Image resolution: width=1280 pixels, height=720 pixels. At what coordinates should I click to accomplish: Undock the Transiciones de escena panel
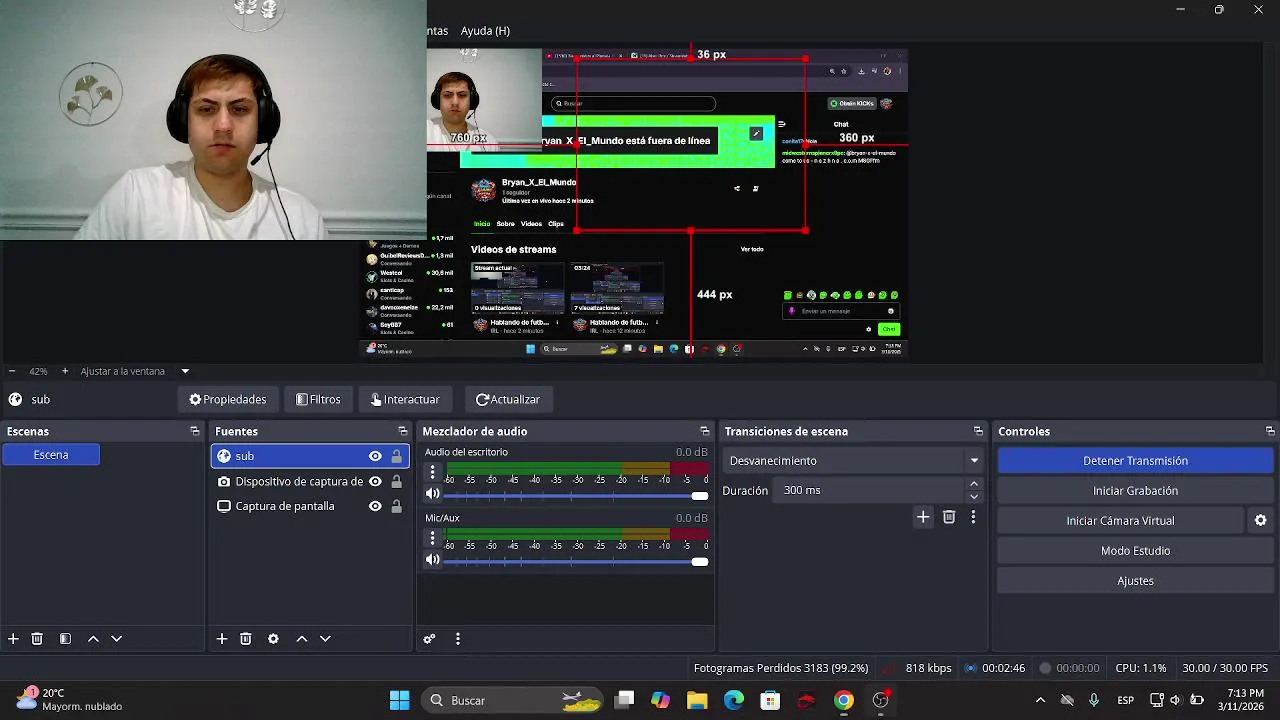pyautogui.click(x=978, y=431)
